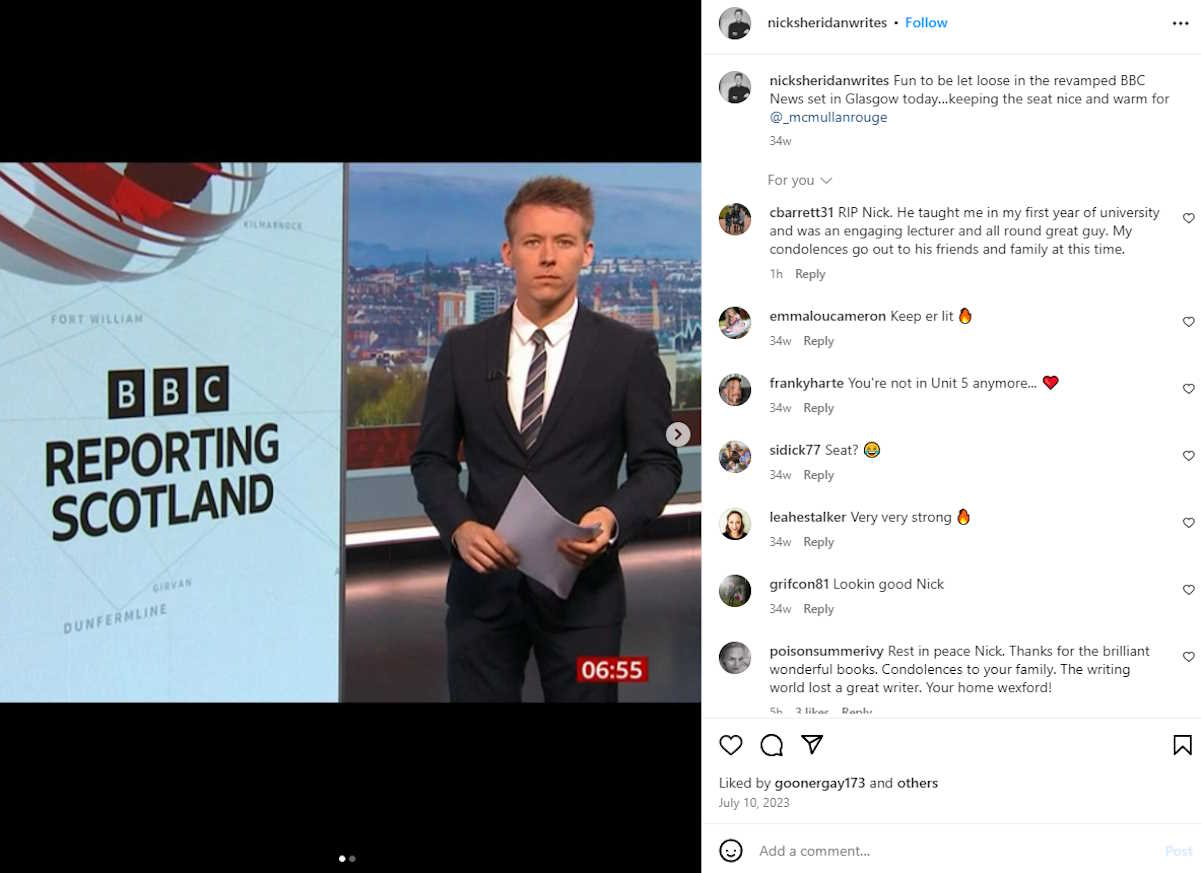Expand the For you comment sorting dropdown

[799, 180]
